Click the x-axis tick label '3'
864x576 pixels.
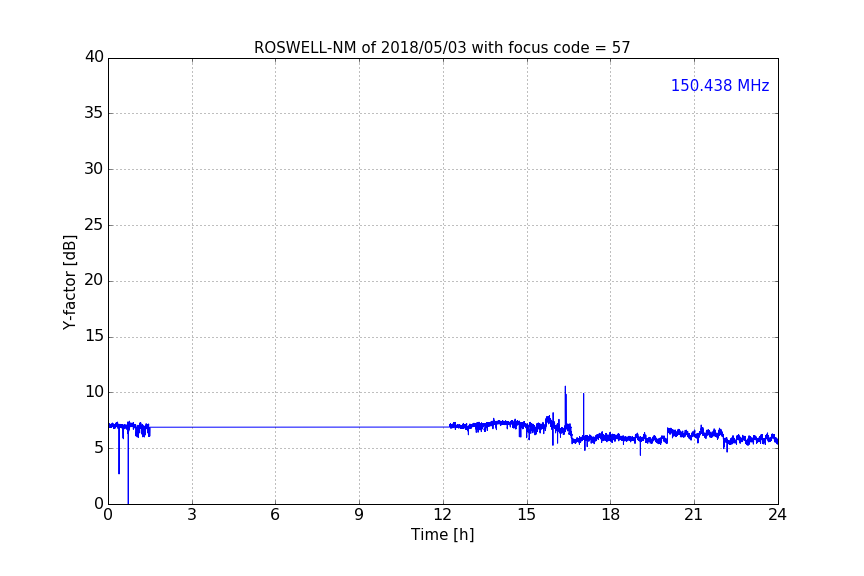[192, 515]
